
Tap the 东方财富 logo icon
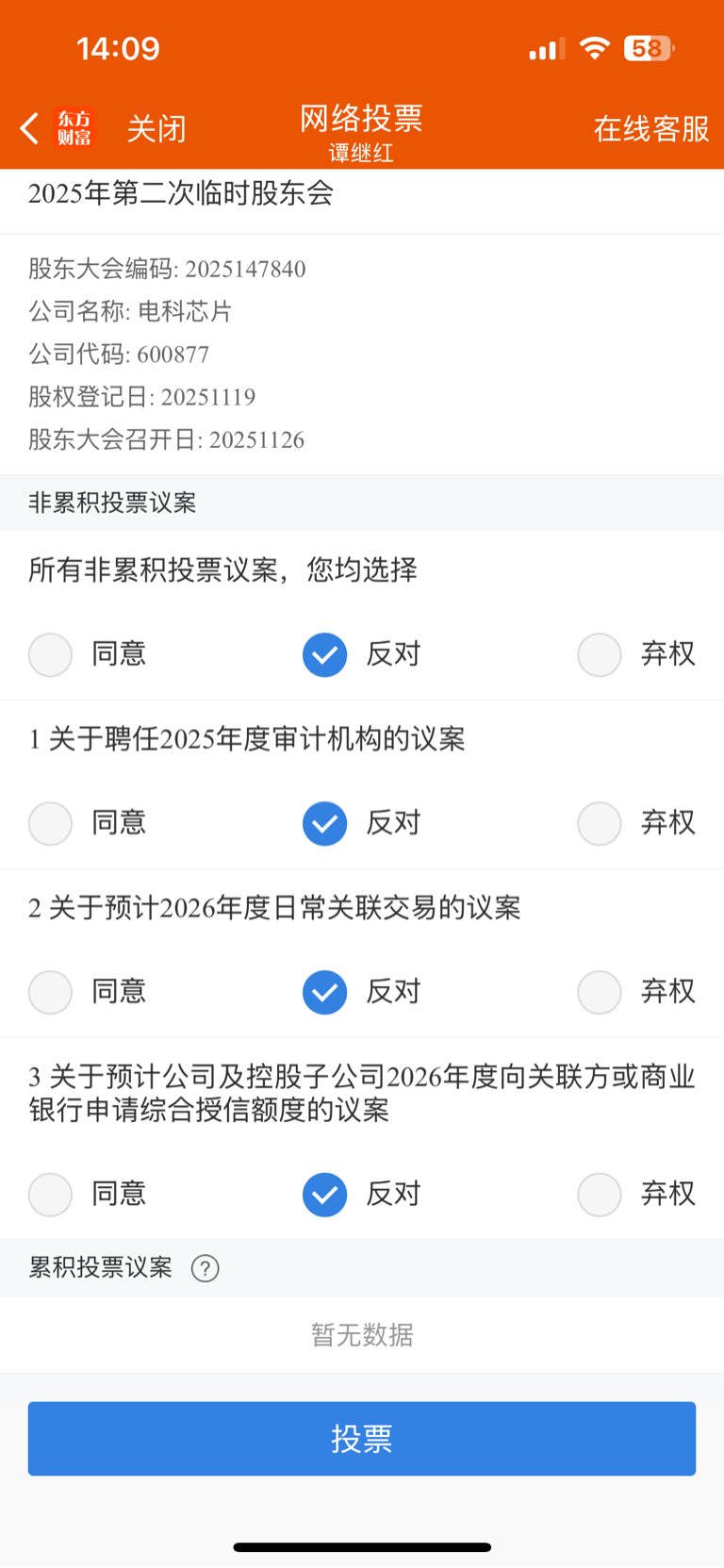74,128
